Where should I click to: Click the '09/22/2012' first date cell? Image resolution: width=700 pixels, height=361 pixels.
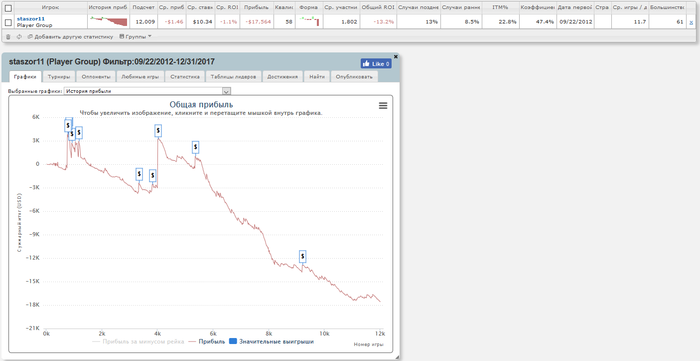(x=575, y=22)
